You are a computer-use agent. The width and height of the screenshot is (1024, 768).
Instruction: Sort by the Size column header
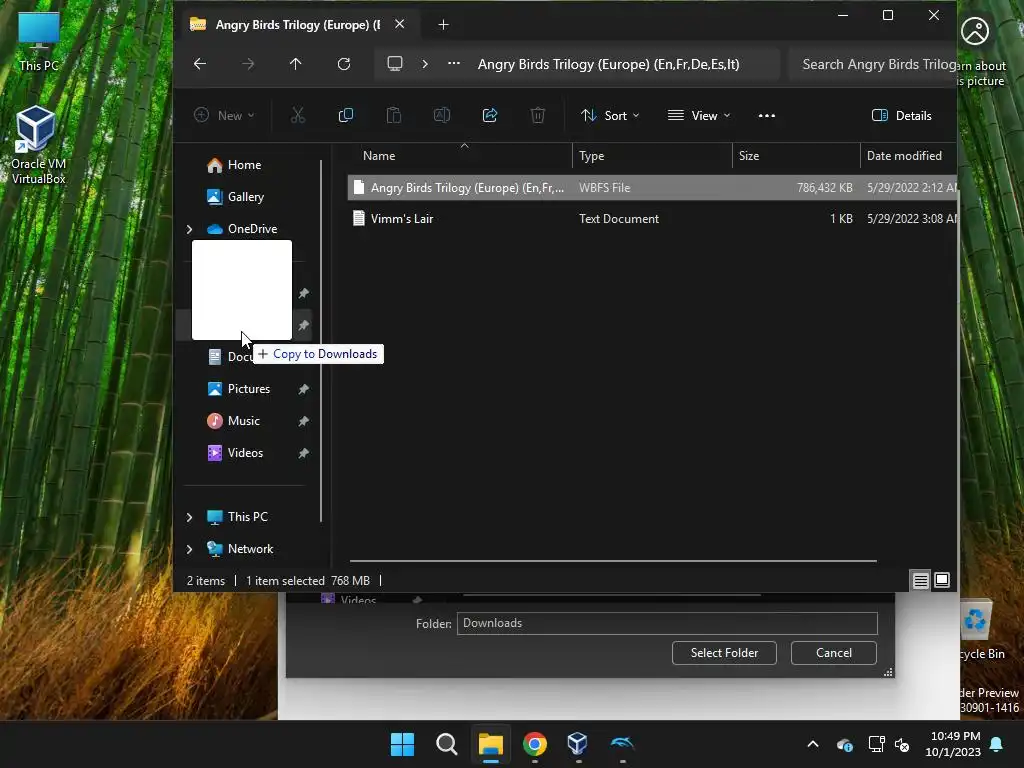748,156
